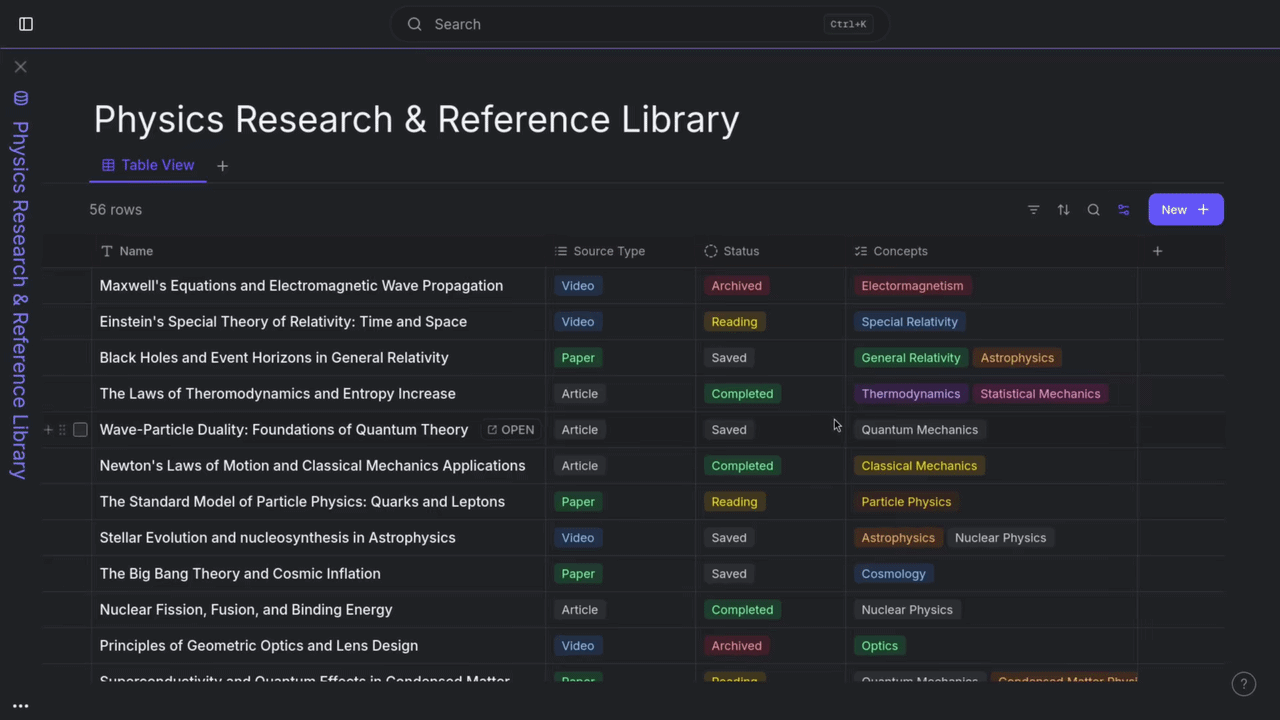Click the add-row plus icon beside Wave-Particle Duality
Screen dimensions: 1280x720
click(x=48, y=430)
